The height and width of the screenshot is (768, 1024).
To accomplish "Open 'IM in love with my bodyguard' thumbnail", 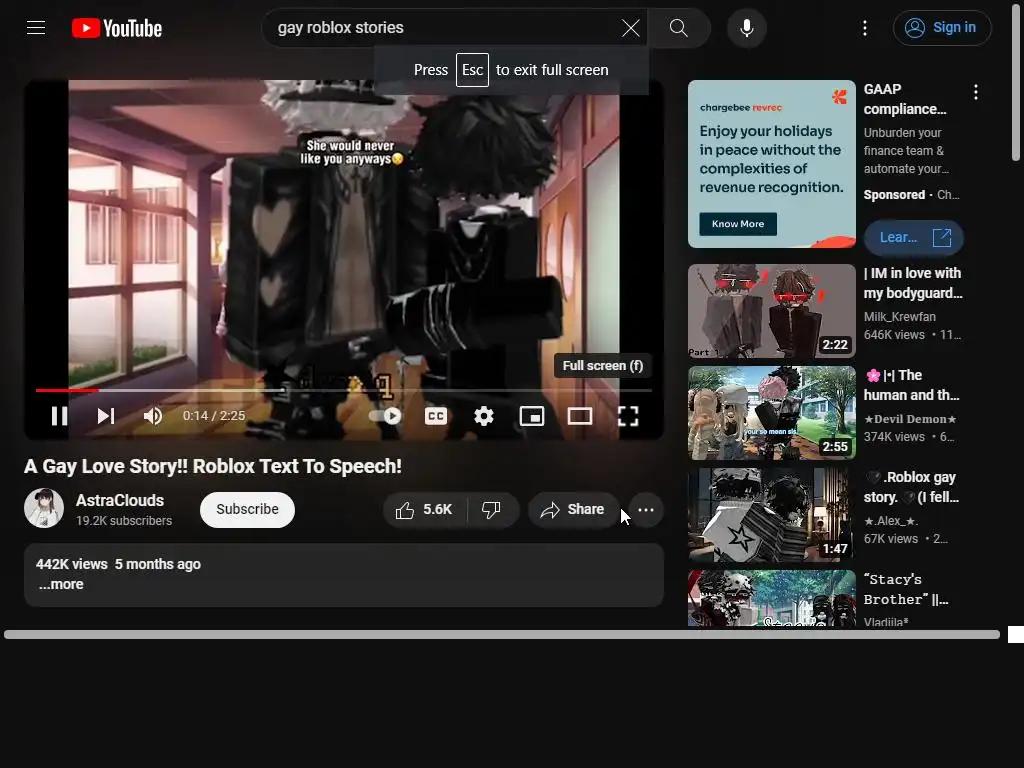I will (x=772, y=311).
